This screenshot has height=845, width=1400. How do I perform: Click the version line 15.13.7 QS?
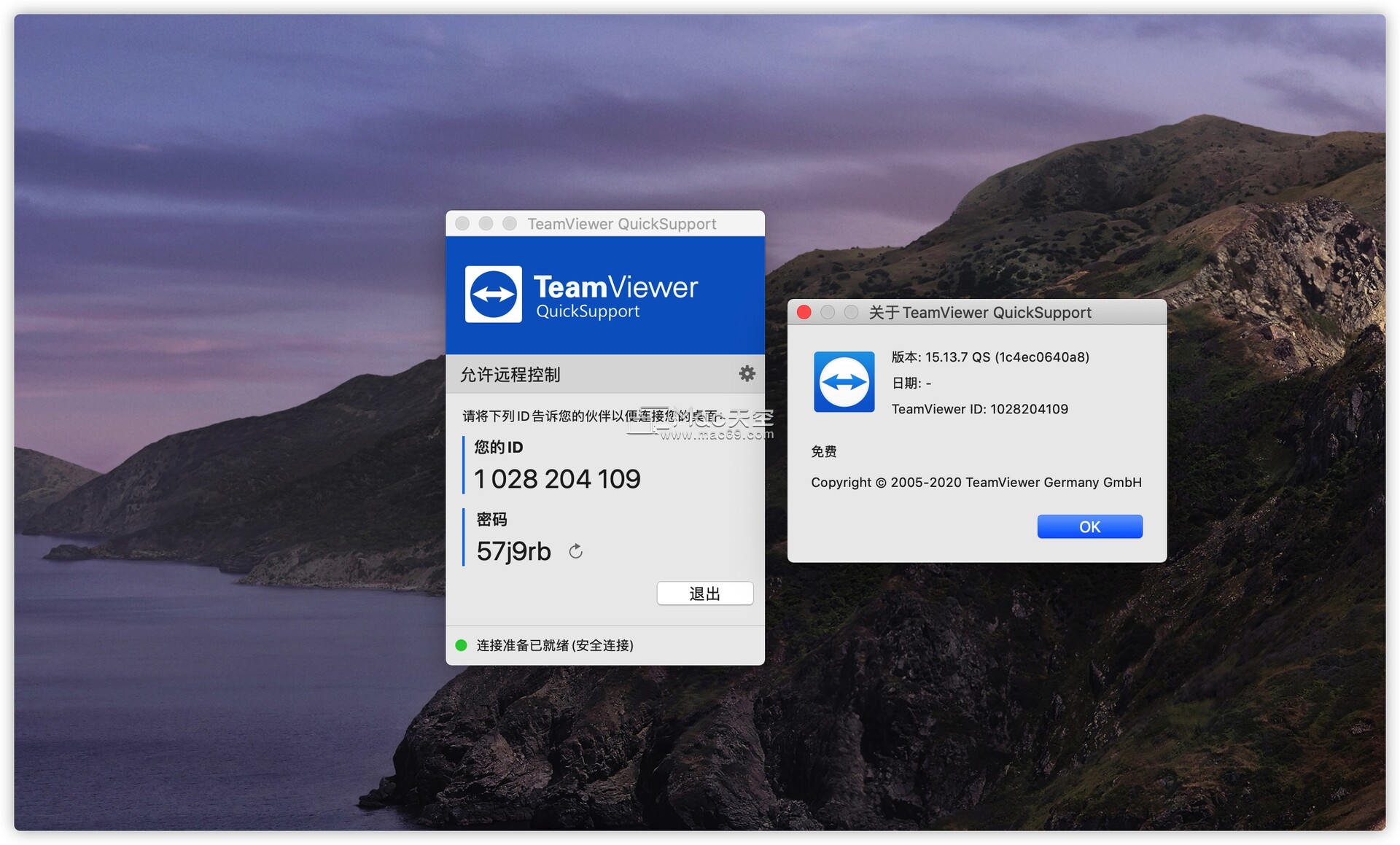pos(990,357)
